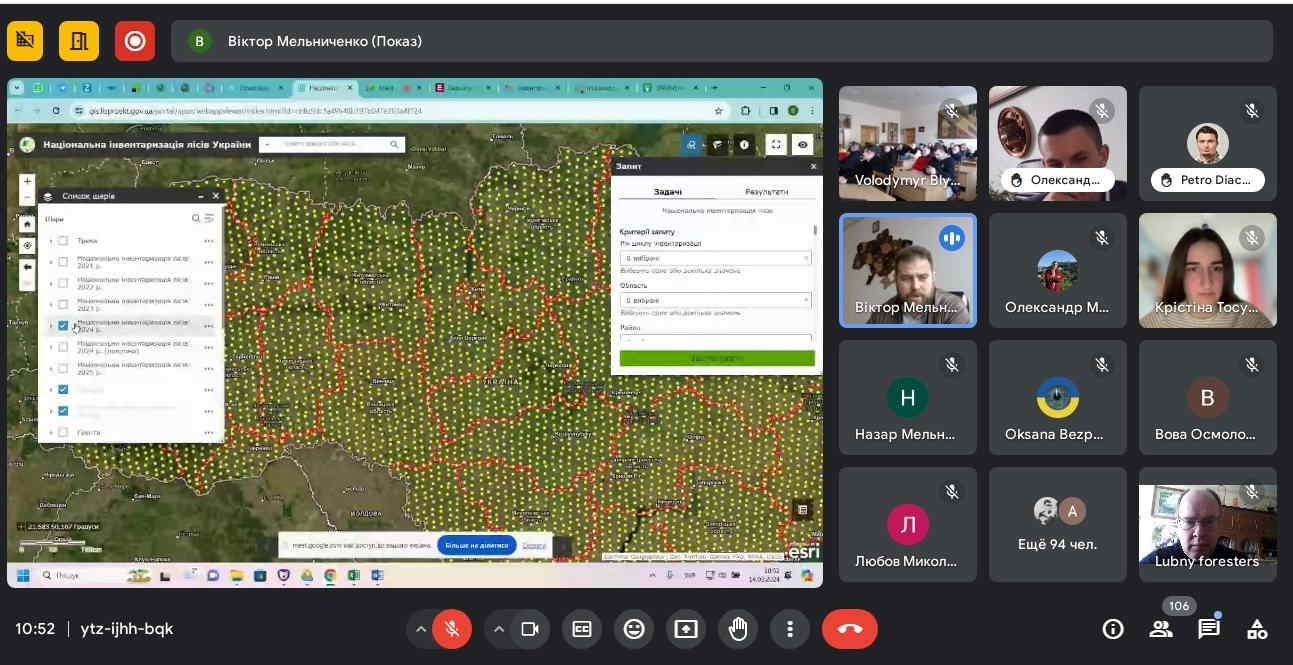Click the green apply button in Запит
Image resolution: width=1293 pixels, height=665 pixels.
coord(717,358)
